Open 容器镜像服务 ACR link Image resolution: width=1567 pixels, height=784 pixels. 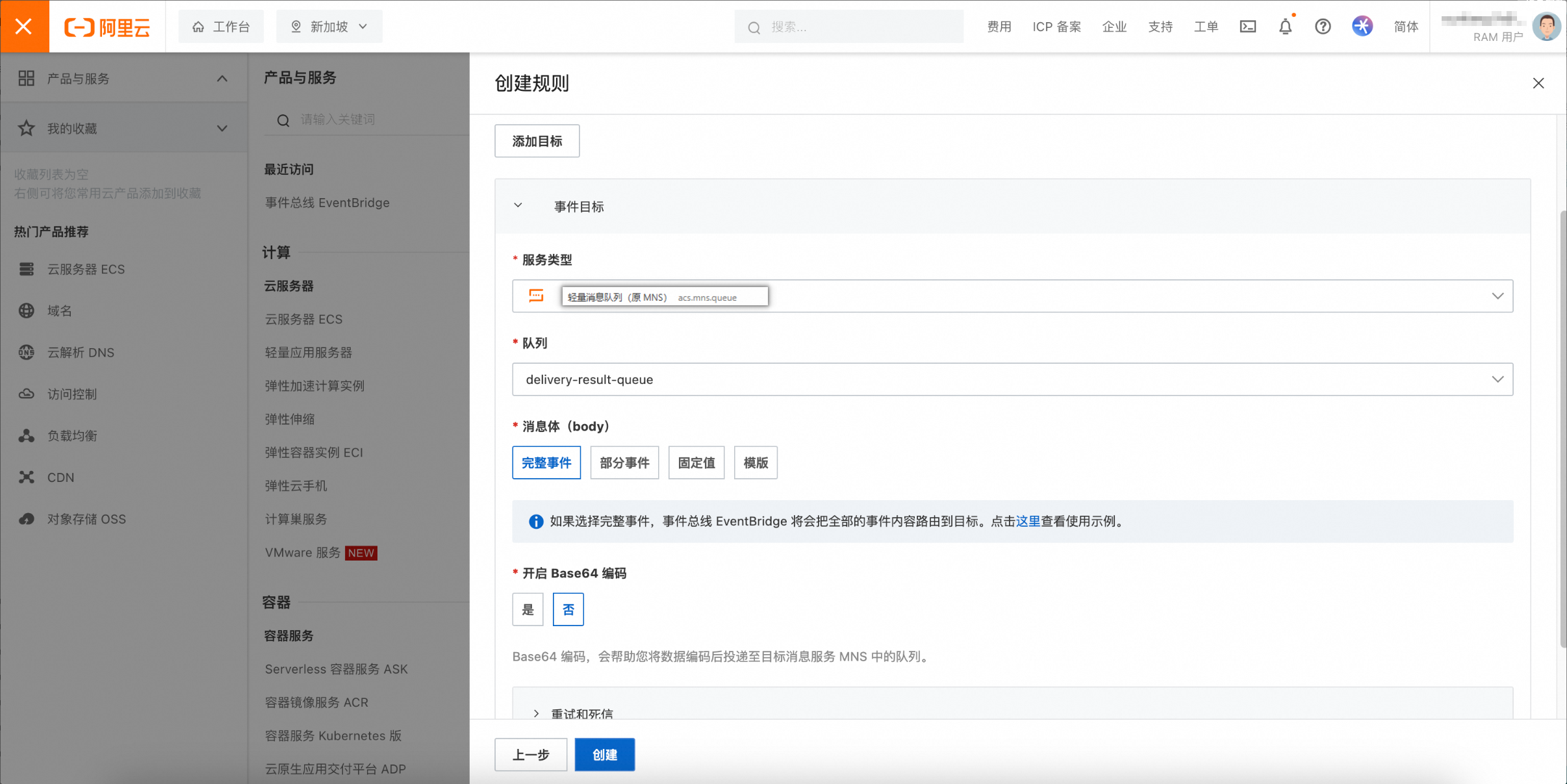[x=316, y=702]
